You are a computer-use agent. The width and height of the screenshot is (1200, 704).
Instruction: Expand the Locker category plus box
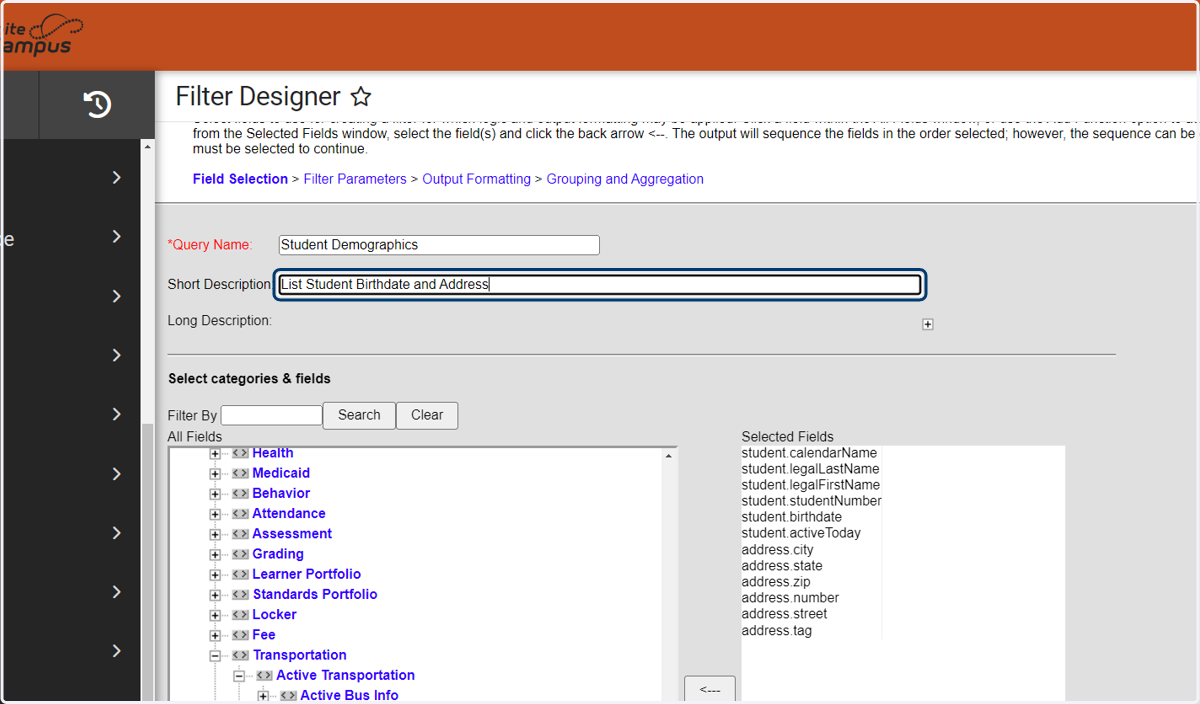point(215,615)
